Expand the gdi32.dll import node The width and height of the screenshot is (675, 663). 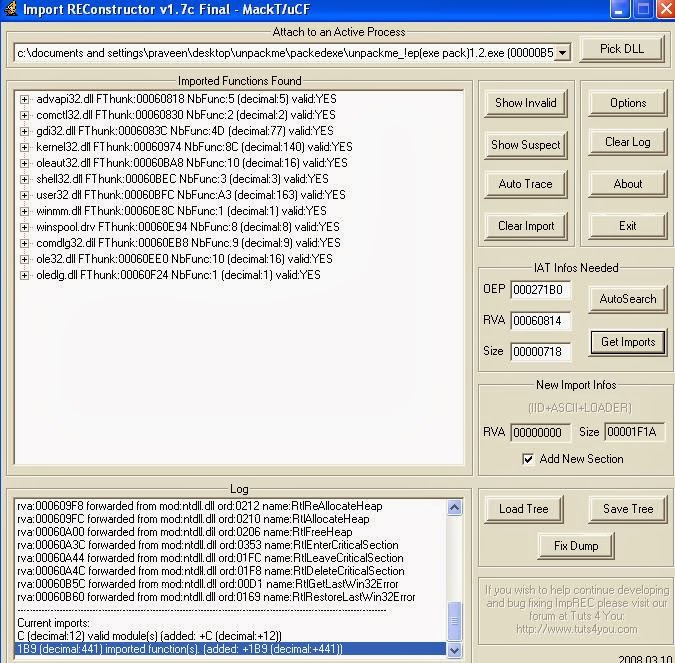25,131
